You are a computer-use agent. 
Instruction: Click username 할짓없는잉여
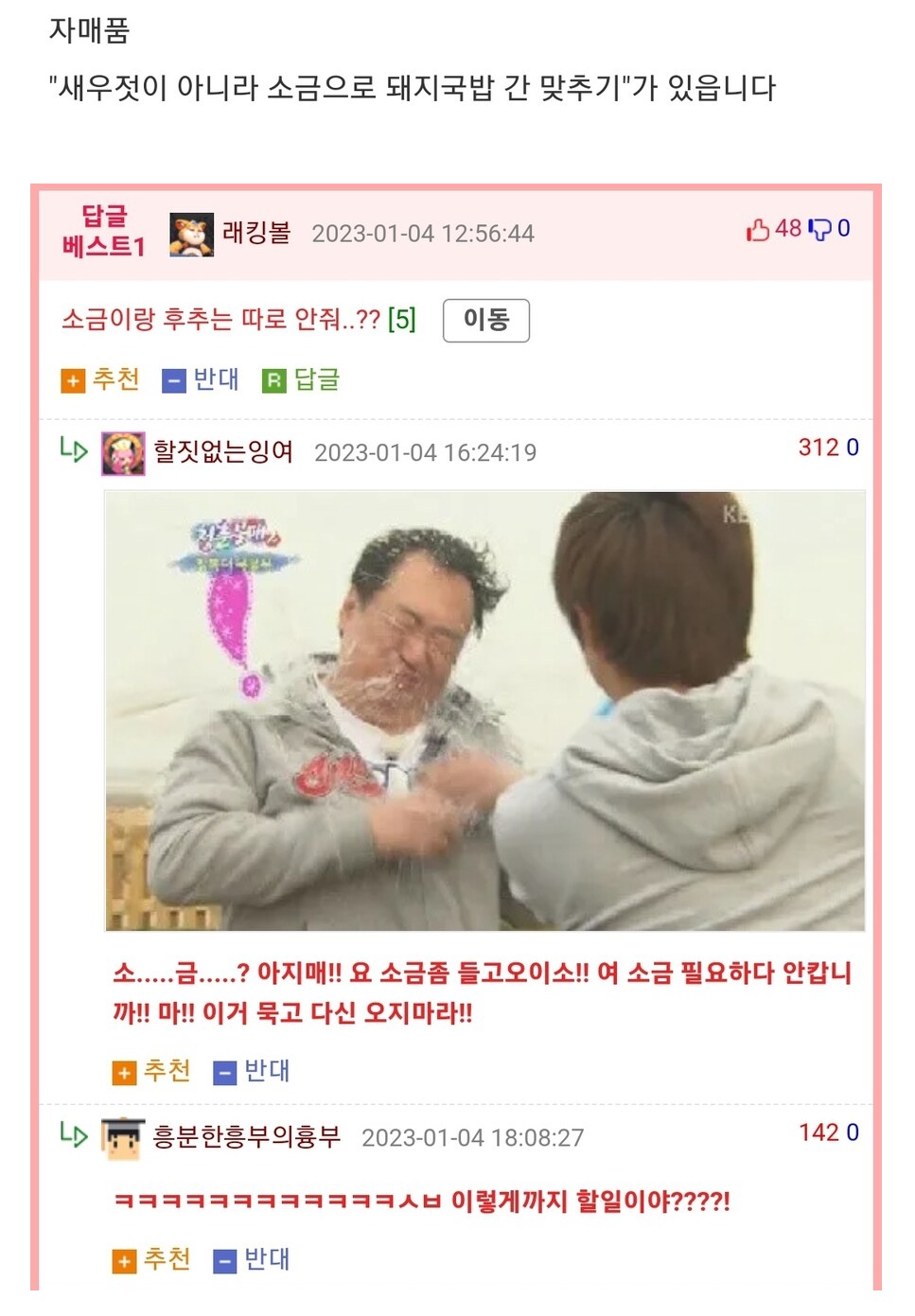coord(223,452)
